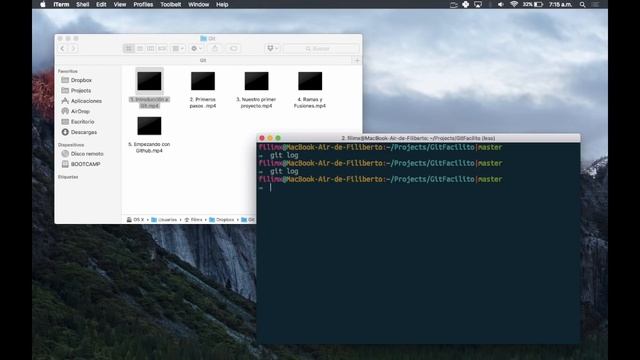Click the clock showing 7:15 a.m.

point(560,4)
